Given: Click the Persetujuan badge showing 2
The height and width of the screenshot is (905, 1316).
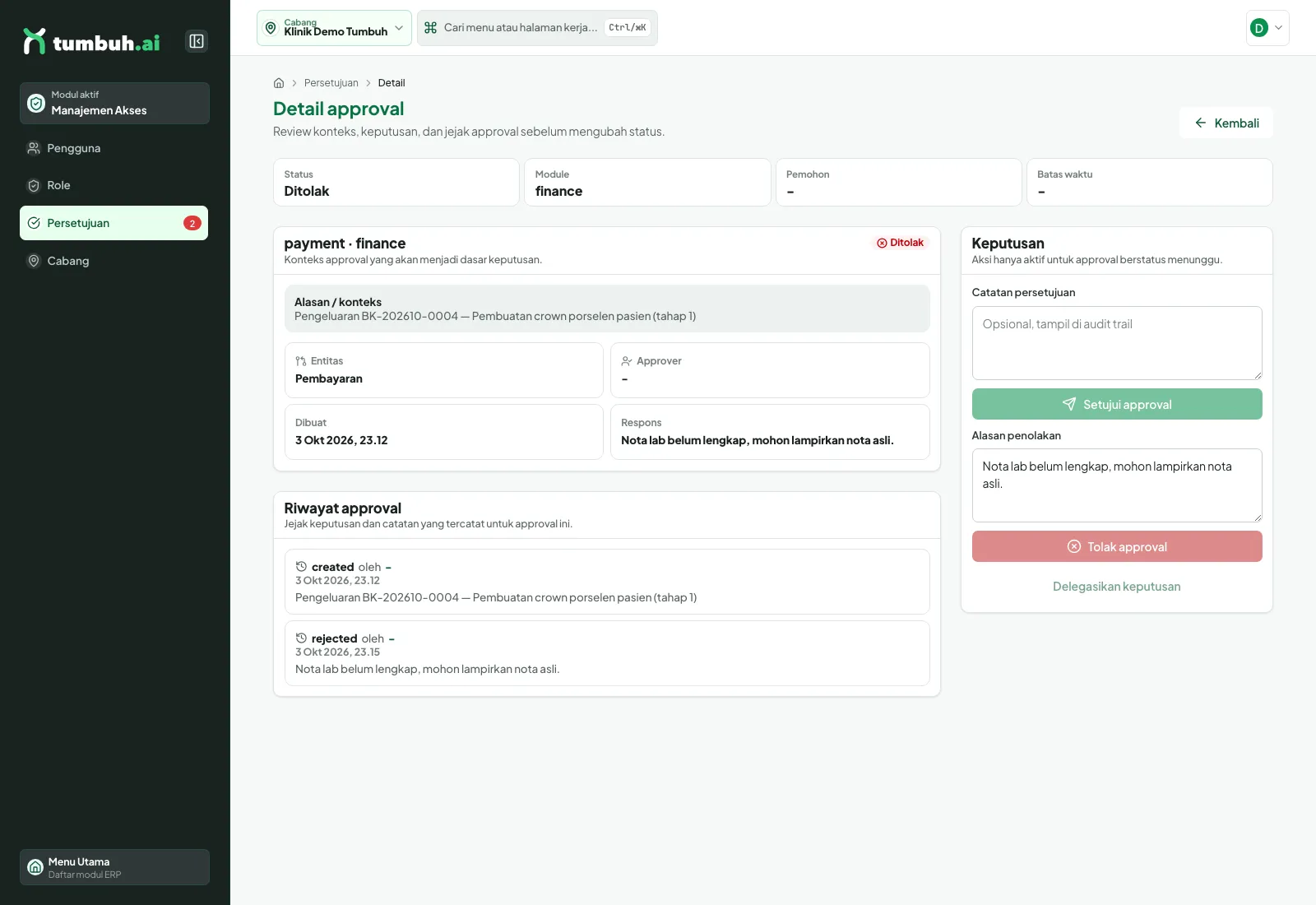Looking at the screenshot, I should (192, 223).
